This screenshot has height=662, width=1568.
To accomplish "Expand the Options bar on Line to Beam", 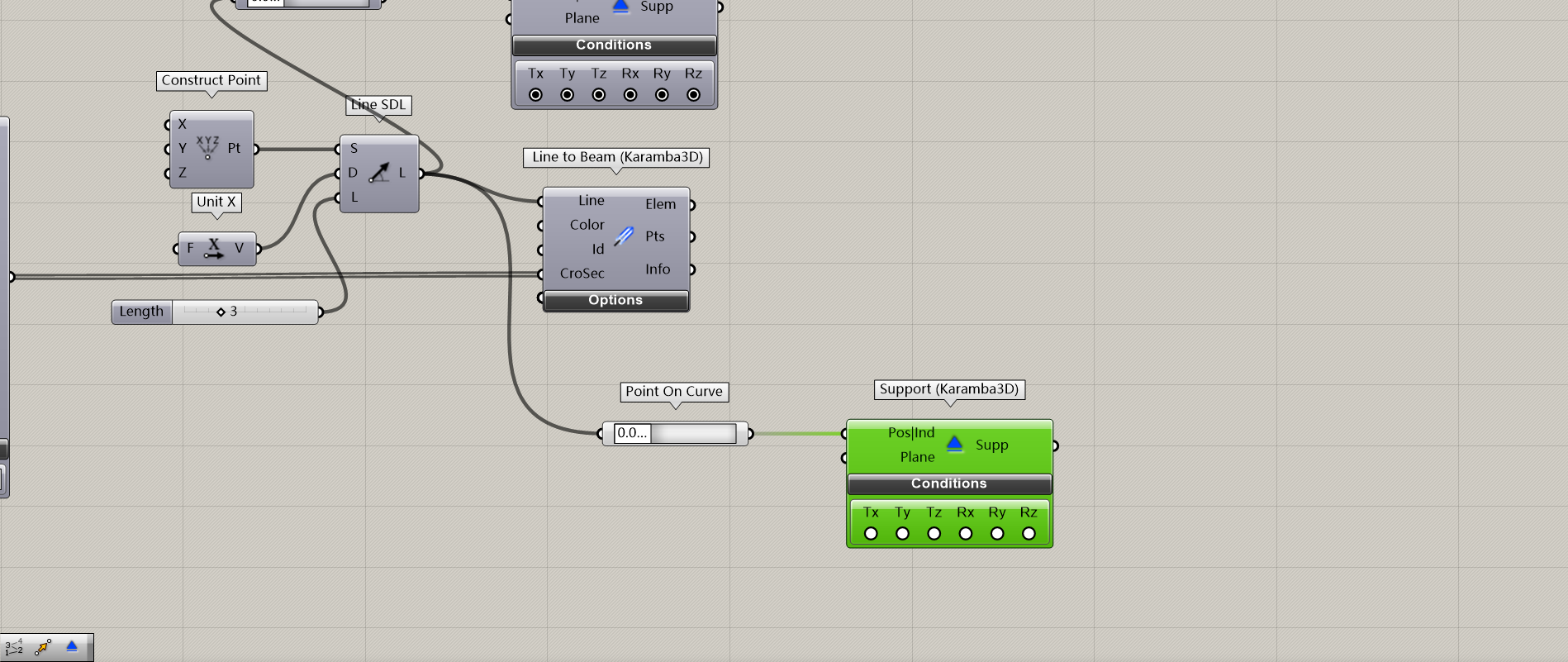I will click(615, 300).
